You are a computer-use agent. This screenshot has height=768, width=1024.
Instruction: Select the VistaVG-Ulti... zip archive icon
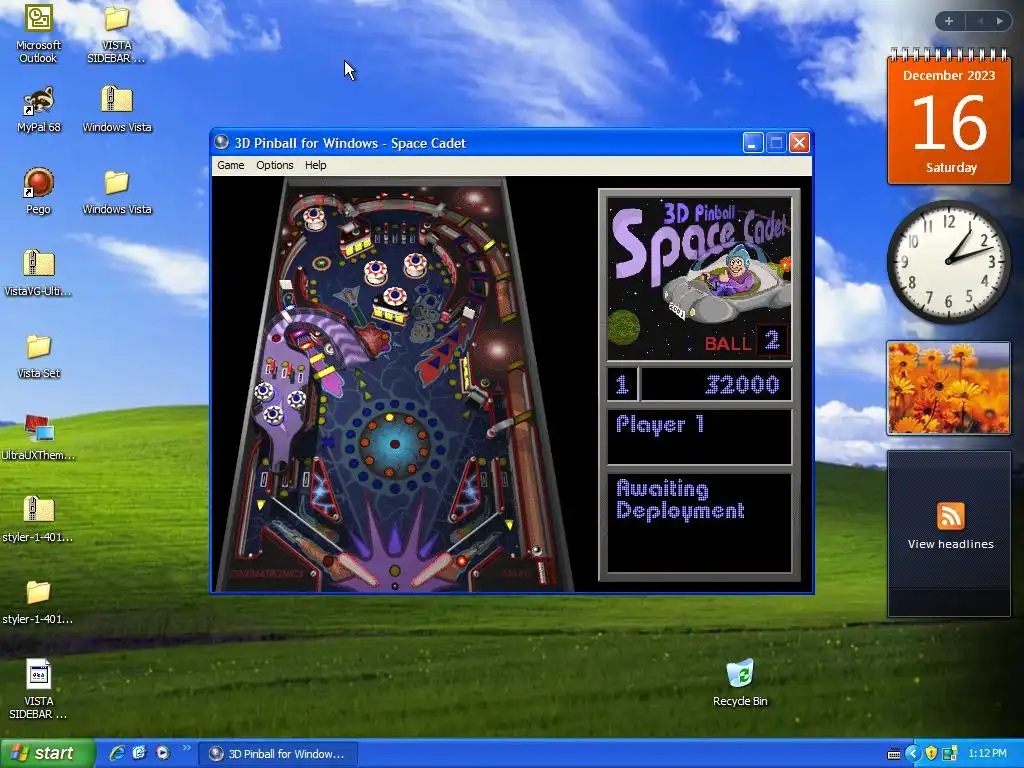[x=39, y=273]
